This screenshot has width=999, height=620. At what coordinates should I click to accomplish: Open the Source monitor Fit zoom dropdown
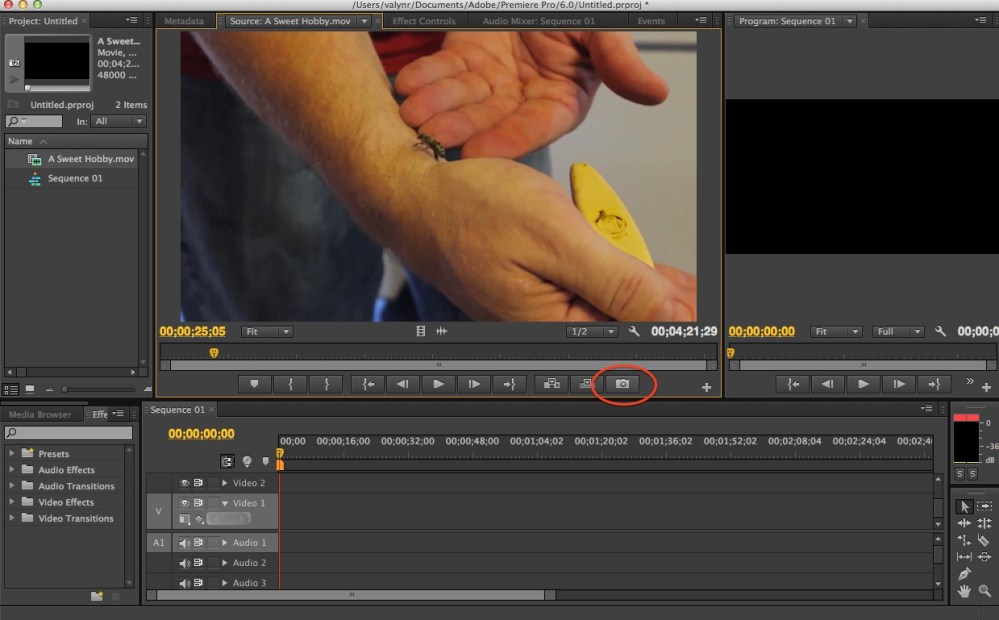267,332
